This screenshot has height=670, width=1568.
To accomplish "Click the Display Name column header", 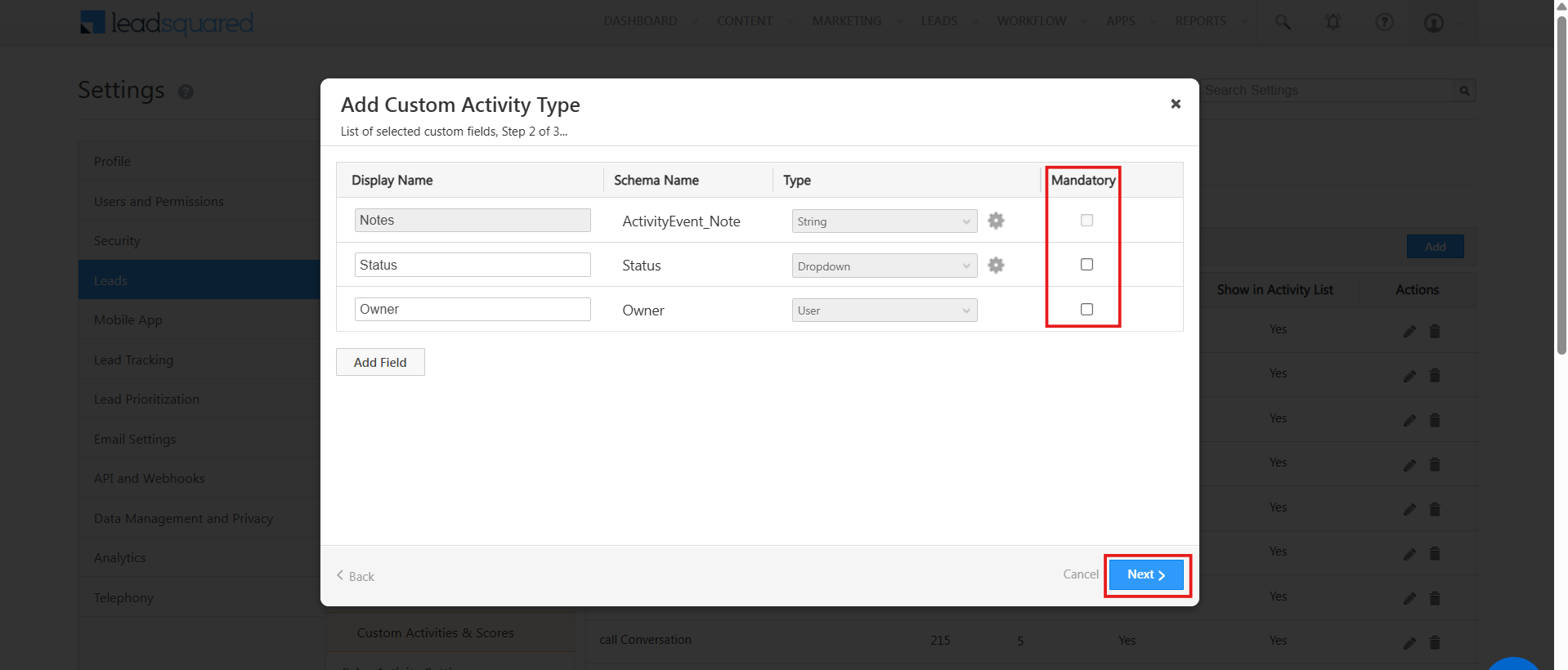I will (x=392, y=180).
